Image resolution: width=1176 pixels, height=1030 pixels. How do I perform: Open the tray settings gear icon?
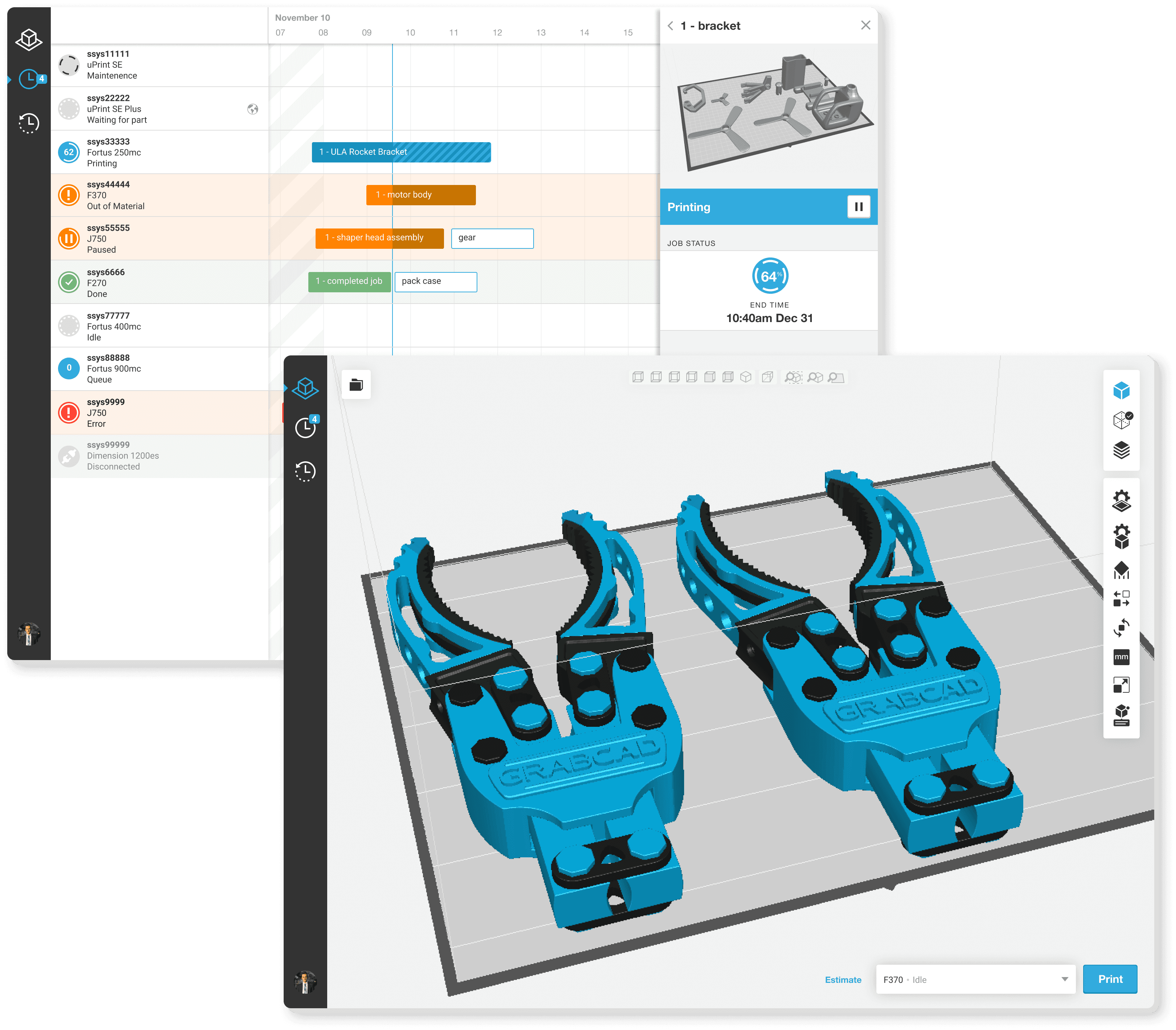pos(1121,500)
